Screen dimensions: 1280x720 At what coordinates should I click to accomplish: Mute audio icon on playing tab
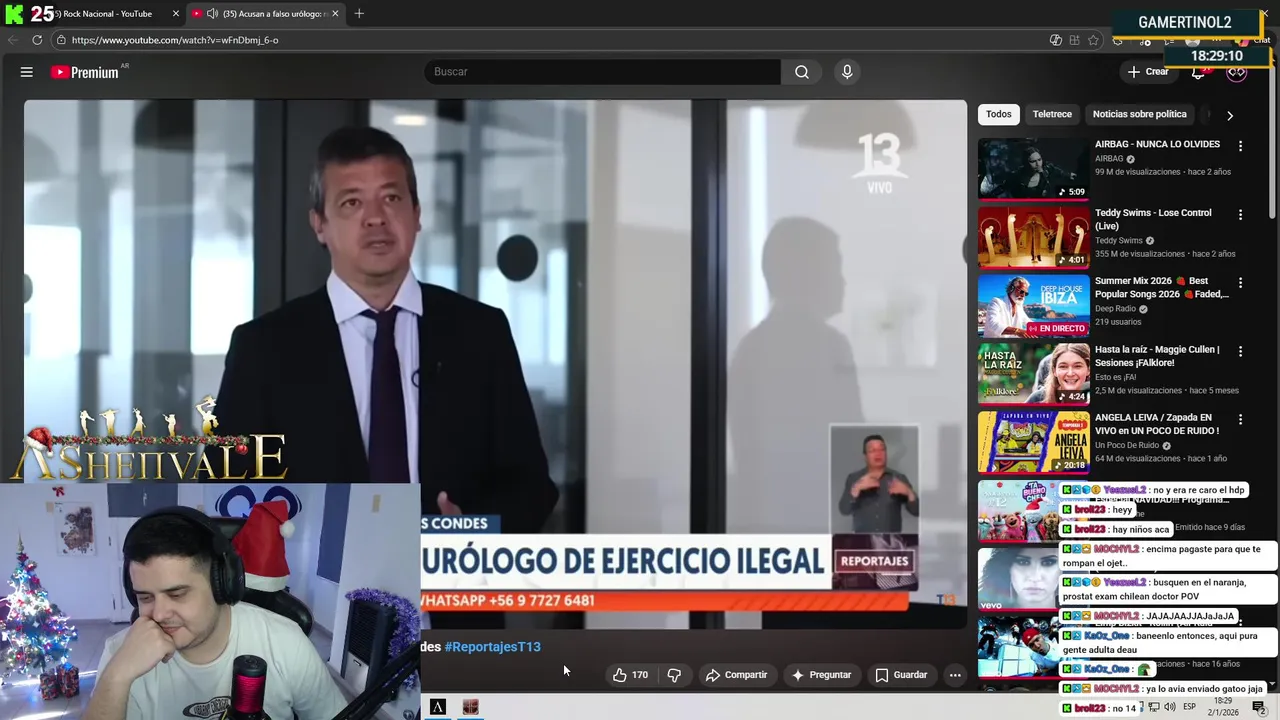coord(212,14)
